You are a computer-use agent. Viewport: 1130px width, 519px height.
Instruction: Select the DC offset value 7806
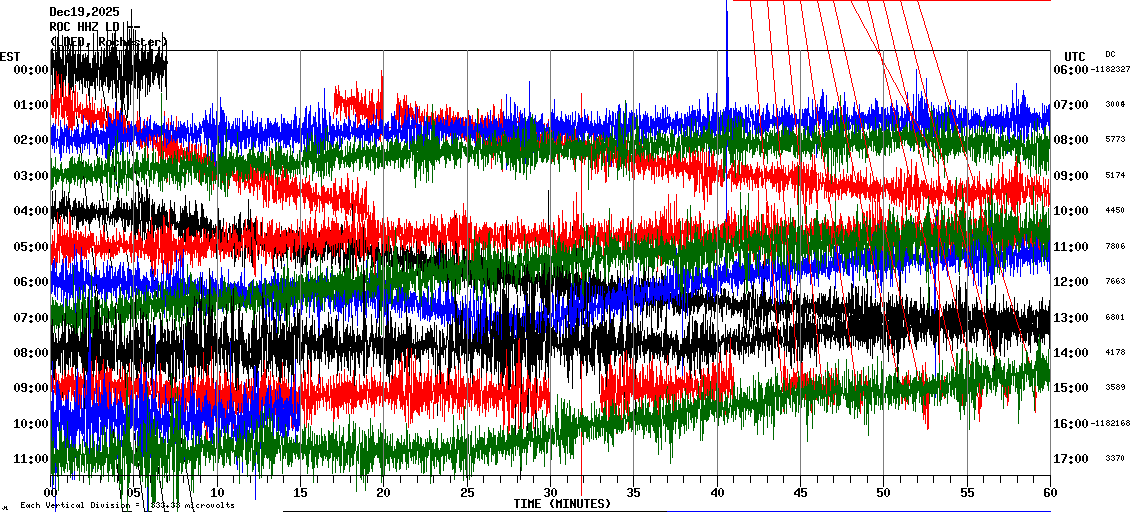click(x=1115, y=247)
